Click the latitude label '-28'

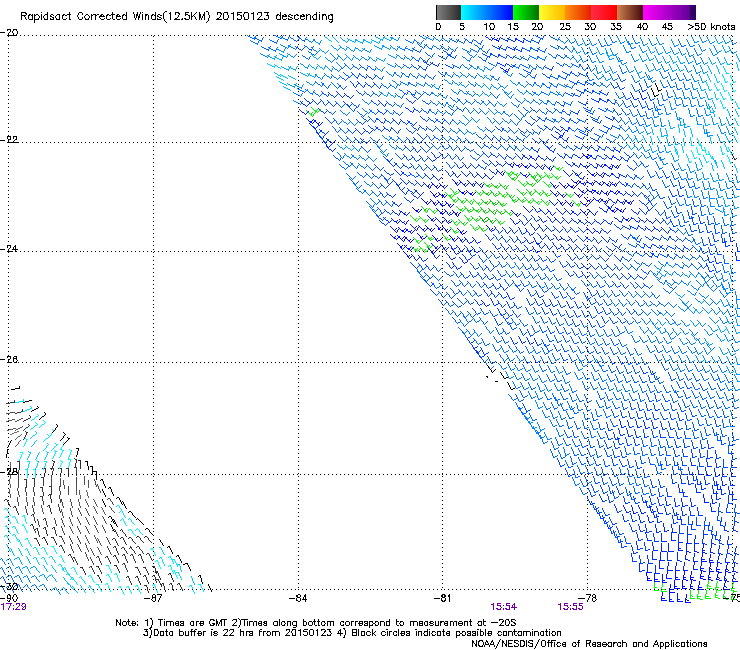pyautogui.click(x=9, y=471)
